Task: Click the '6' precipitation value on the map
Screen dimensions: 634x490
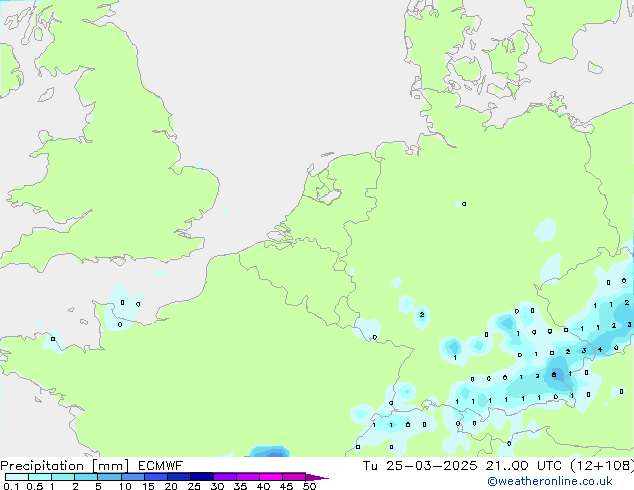Action: pyautogui.click(x=554, y=375)
